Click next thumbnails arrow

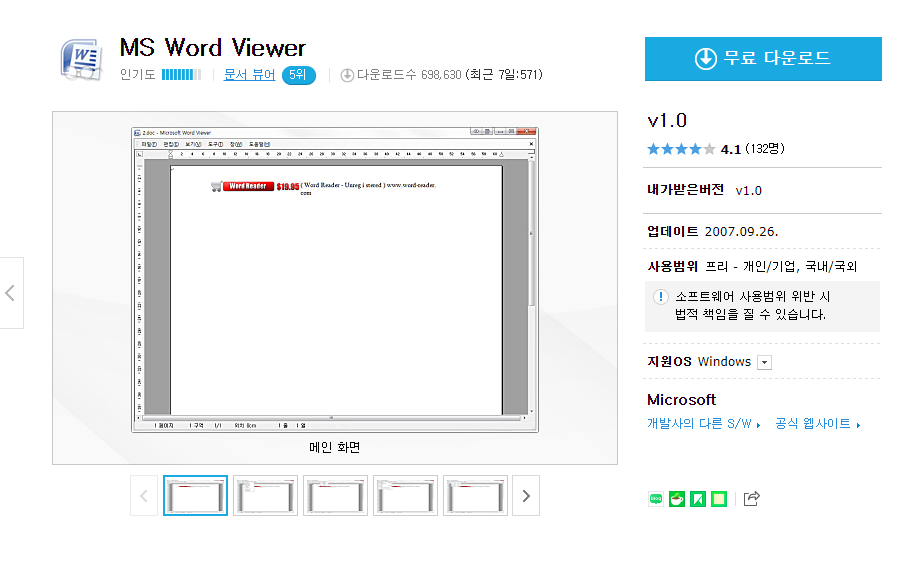tap(526, 495)
